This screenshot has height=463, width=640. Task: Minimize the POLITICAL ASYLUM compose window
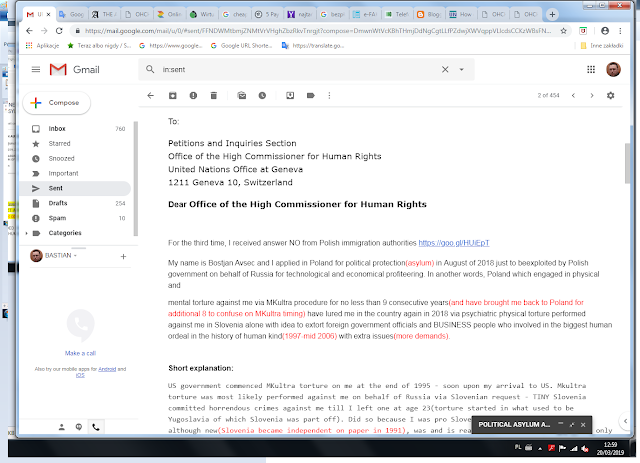click(561, 424)
